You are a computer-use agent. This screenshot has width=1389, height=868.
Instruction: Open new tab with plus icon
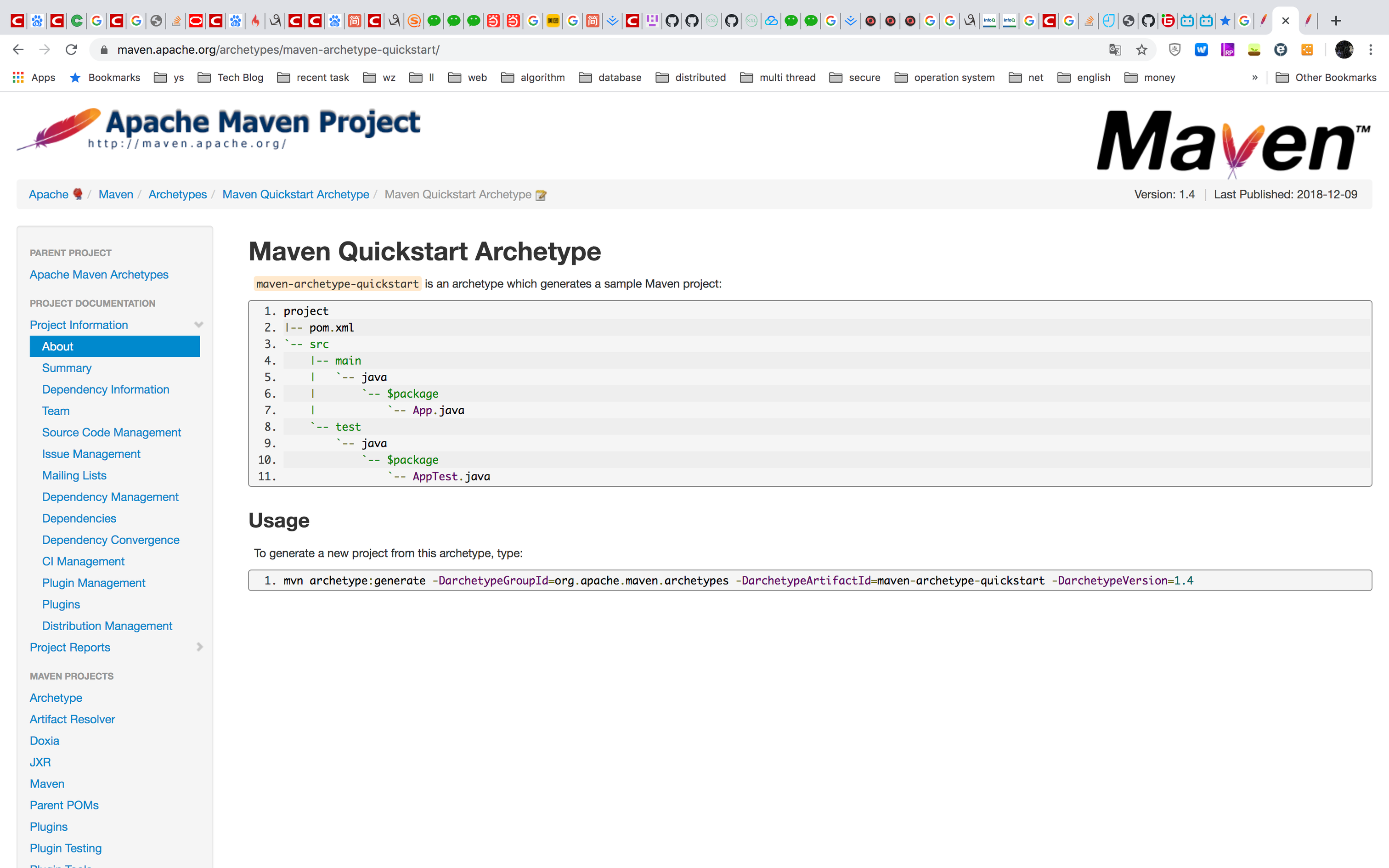1336,21
